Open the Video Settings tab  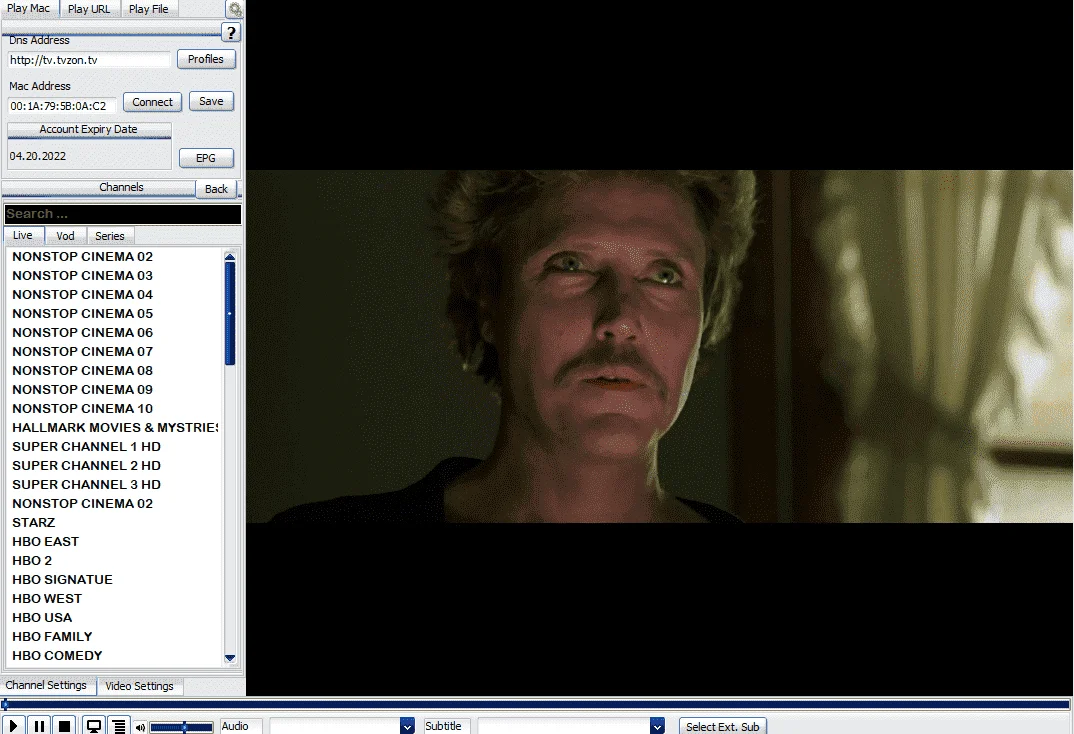click(139, 685)
